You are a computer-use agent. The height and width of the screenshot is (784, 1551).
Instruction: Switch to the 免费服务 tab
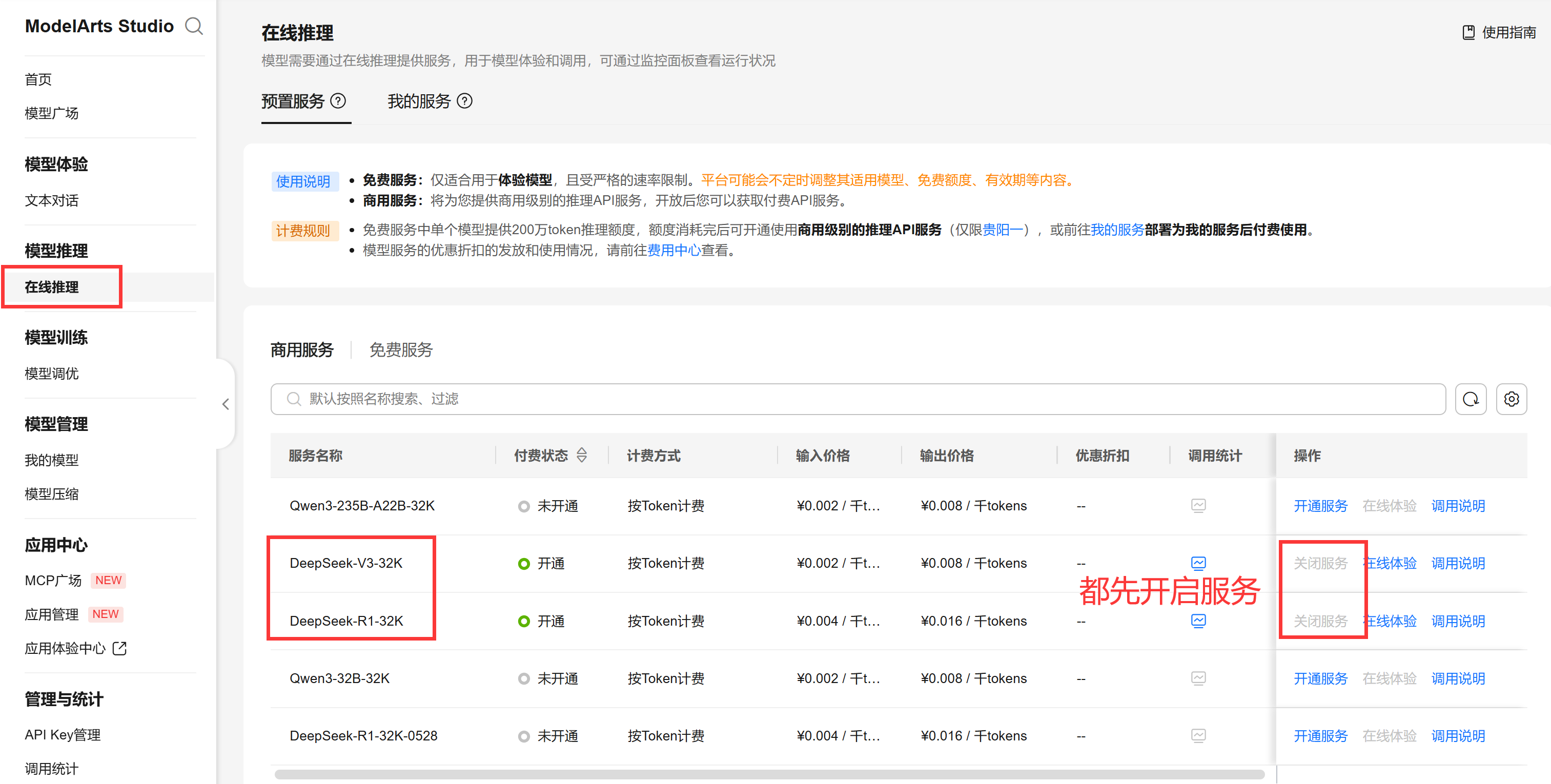pyautogui.click(x=400, y=350)
